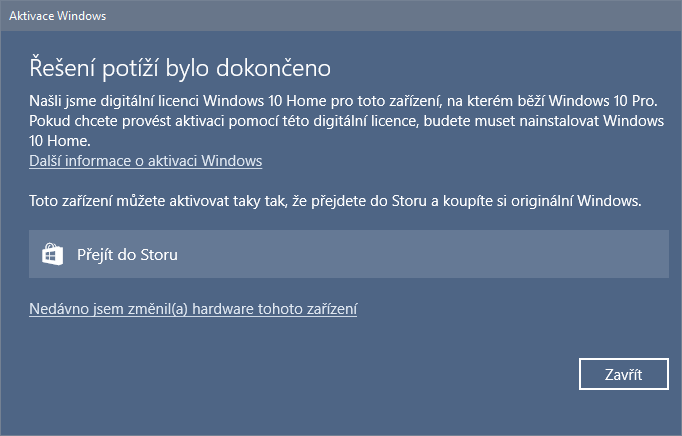Click the empty right side of Store bar

point(500,254)
